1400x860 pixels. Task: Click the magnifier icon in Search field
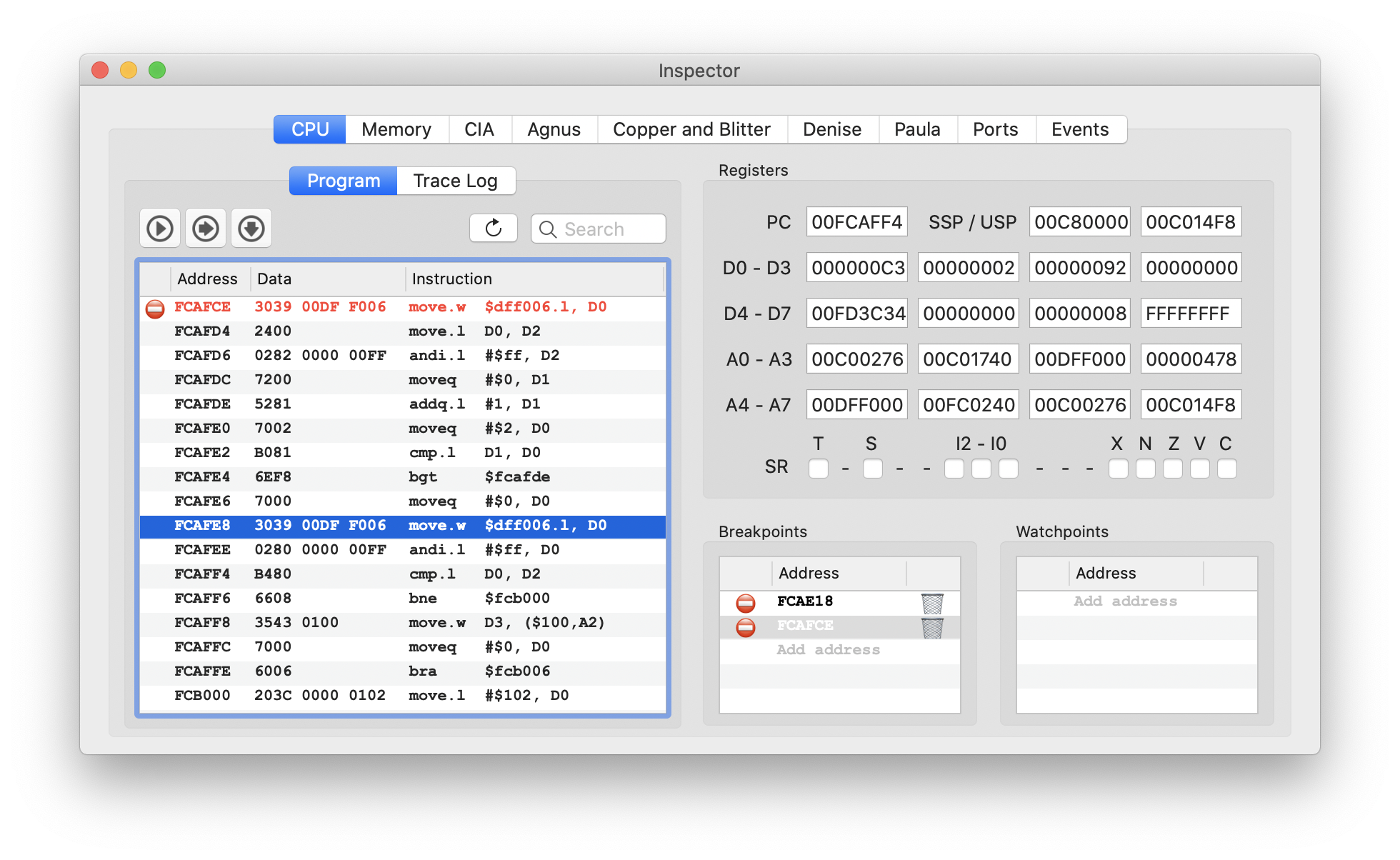(x=548, y=229)
